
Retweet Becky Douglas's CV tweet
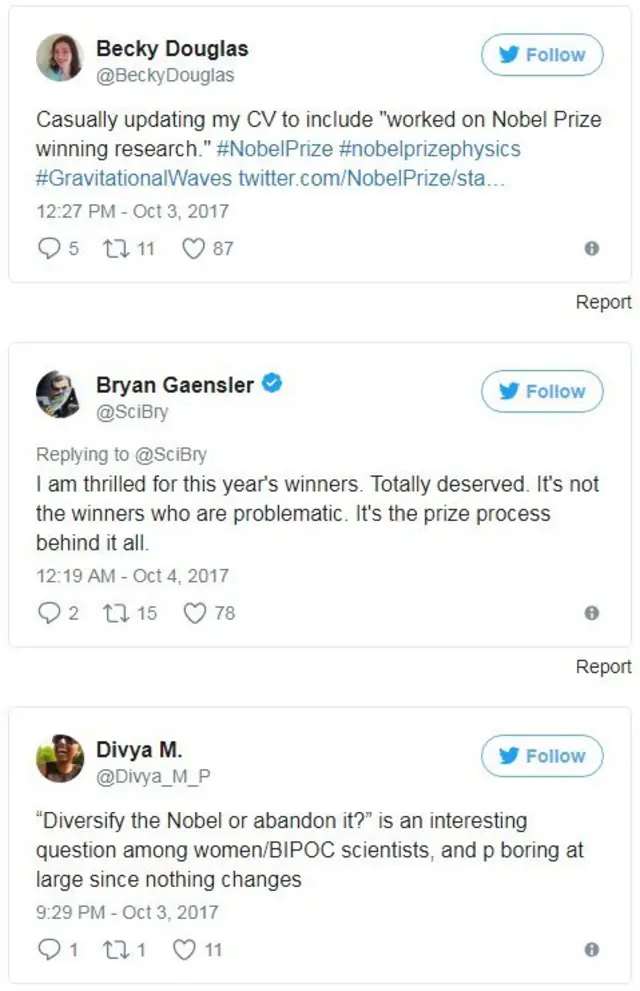117,248
